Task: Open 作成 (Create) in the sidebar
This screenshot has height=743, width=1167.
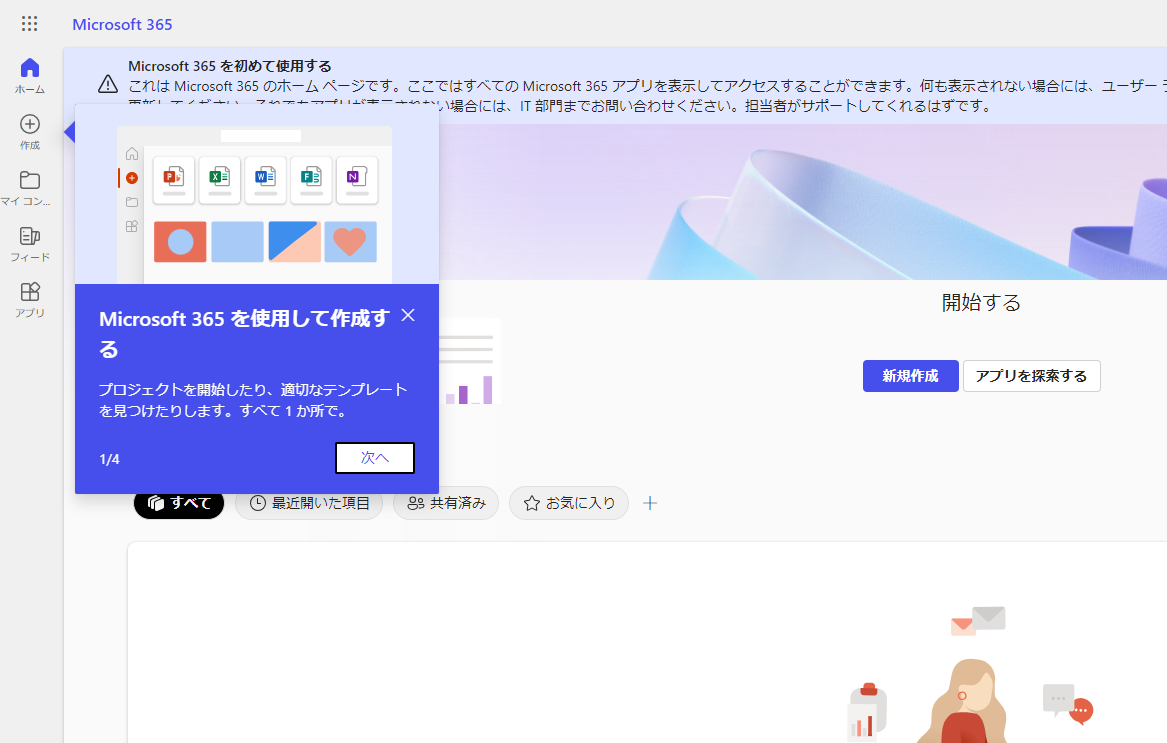Action: click(30, 131)
